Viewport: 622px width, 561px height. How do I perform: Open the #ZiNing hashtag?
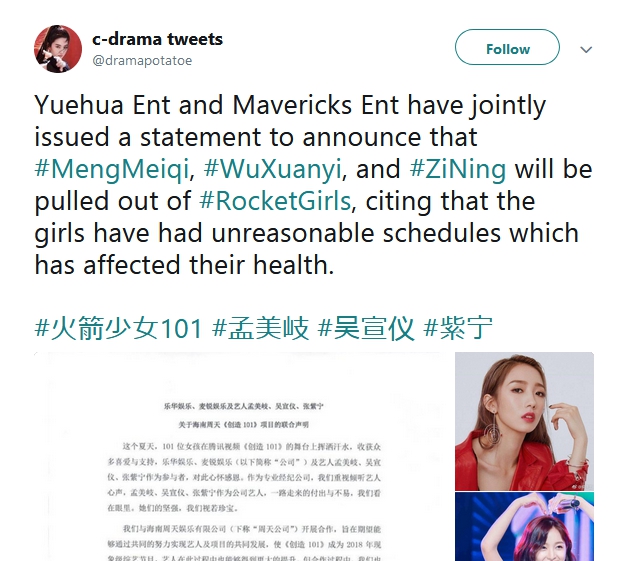[x=458, y=169]
